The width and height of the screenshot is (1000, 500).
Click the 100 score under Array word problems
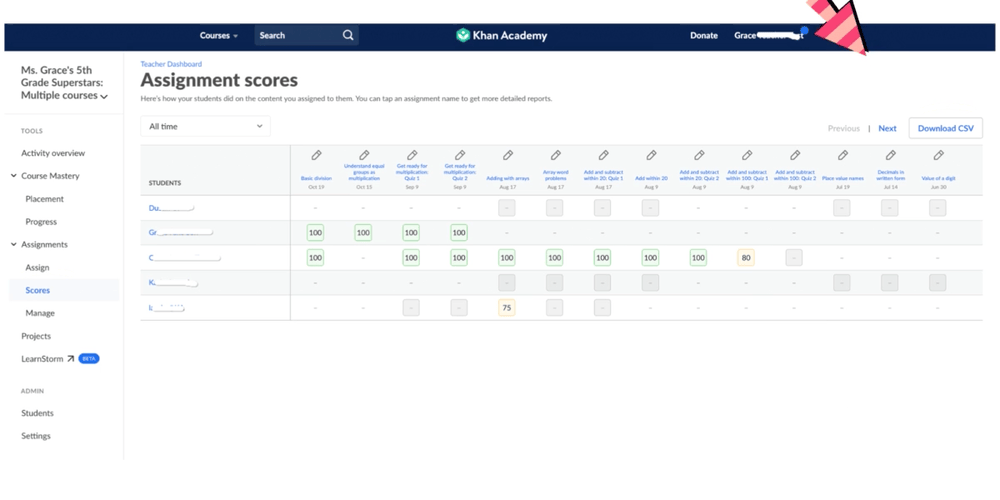click(x=555, y=258)
